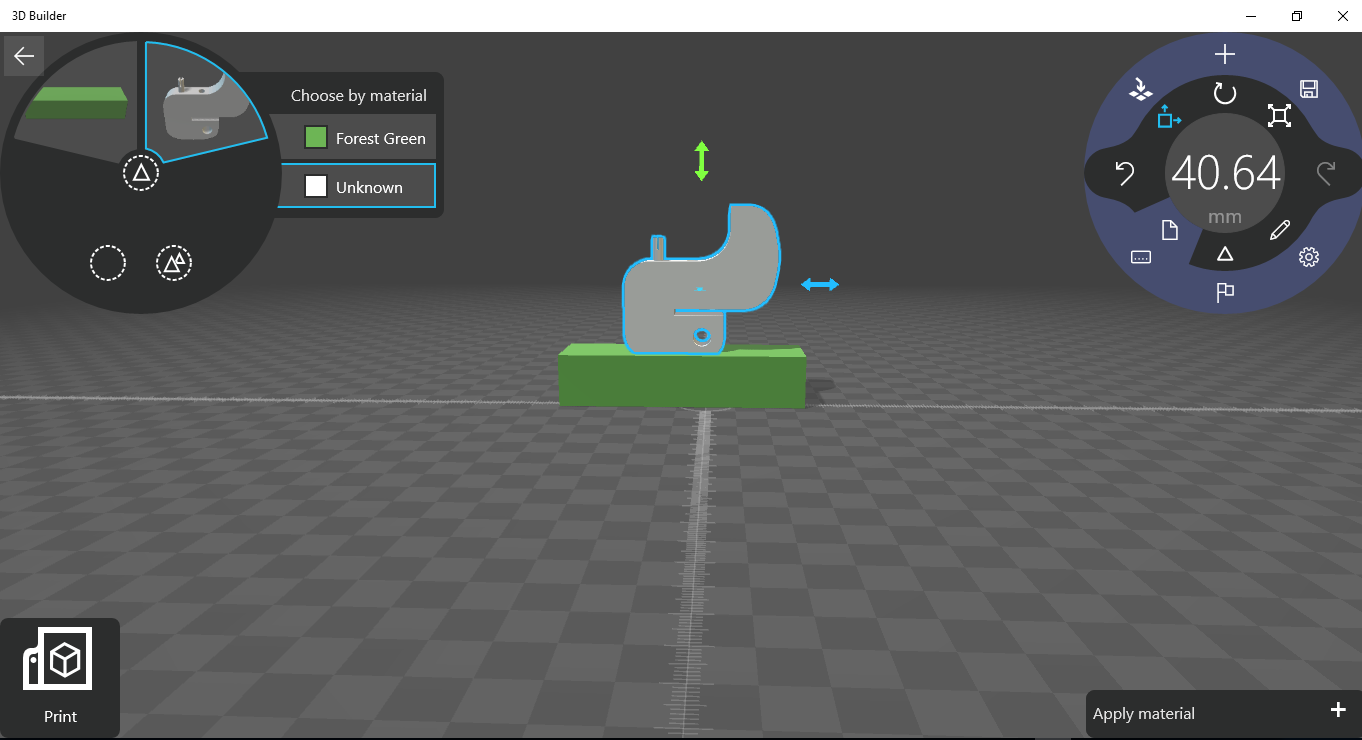
Task: Click the back arrow to exit selection
Action: click(23, 55)
